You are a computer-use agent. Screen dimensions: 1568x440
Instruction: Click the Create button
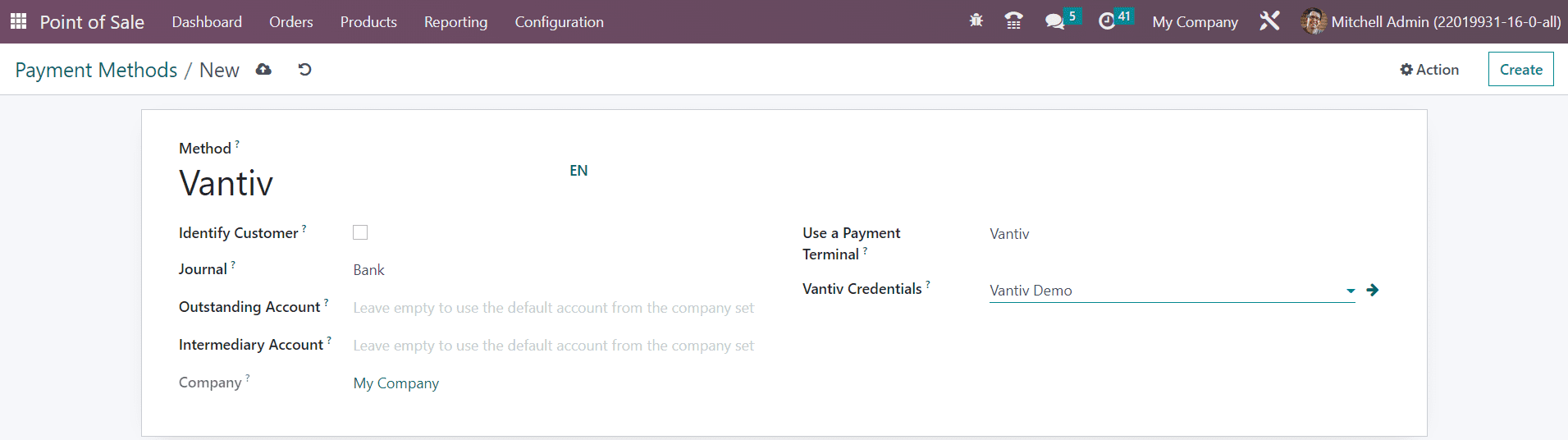point(1520,70)
